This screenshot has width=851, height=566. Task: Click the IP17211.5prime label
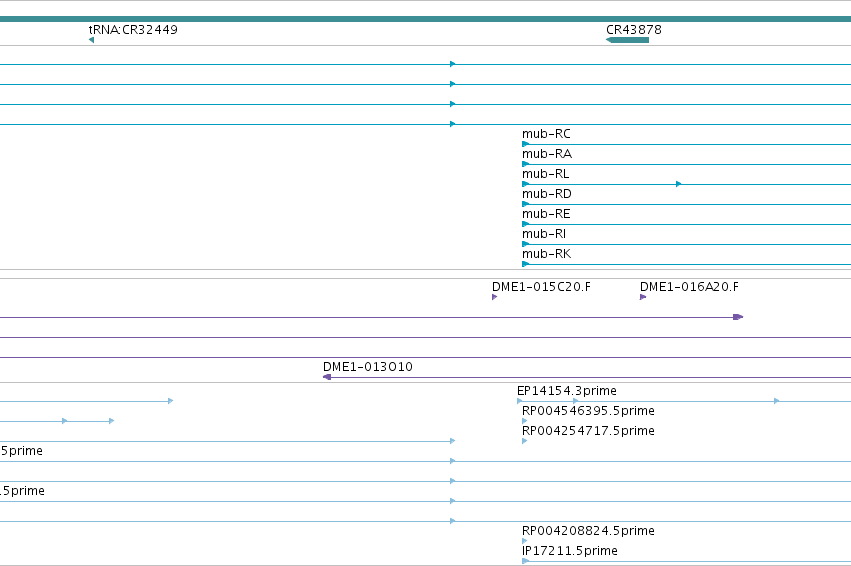570,551
